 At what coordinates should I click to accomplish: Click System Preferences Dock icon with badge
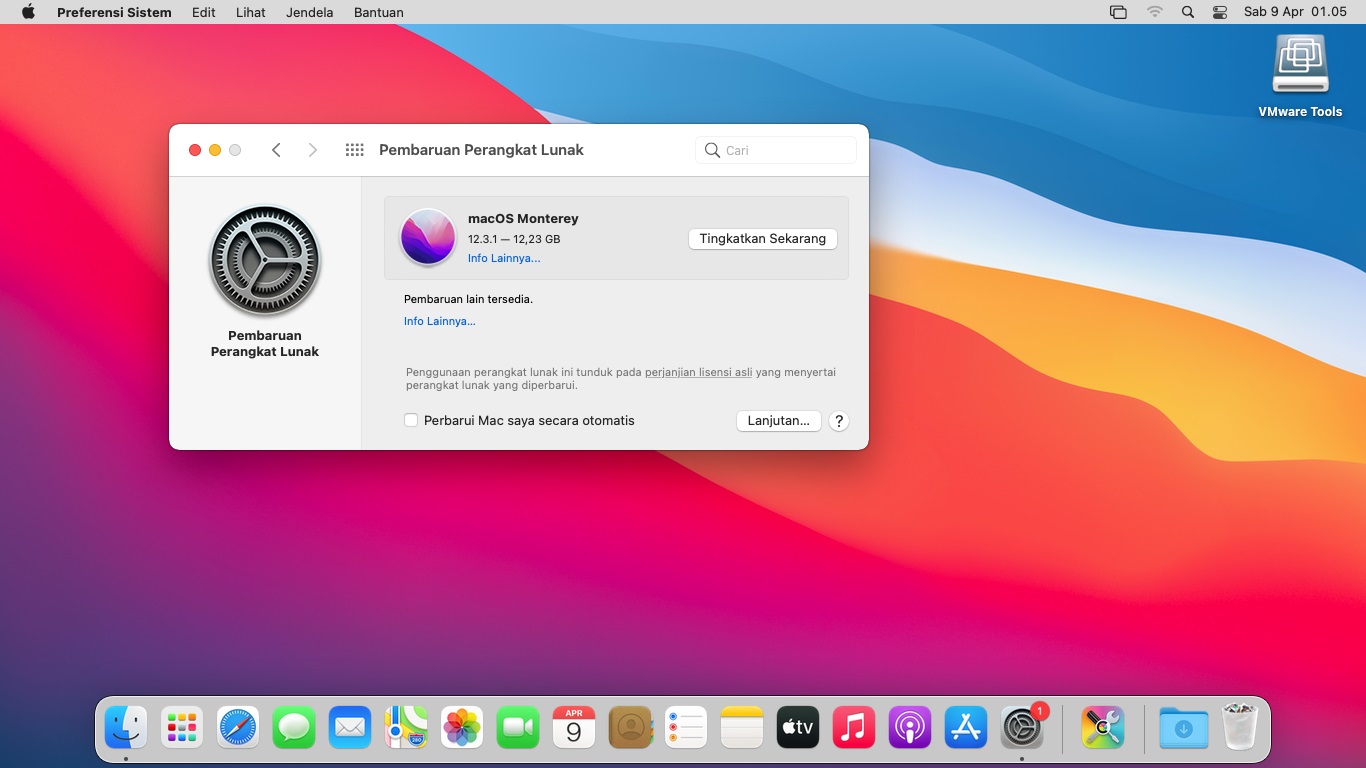click(1022, 727)
